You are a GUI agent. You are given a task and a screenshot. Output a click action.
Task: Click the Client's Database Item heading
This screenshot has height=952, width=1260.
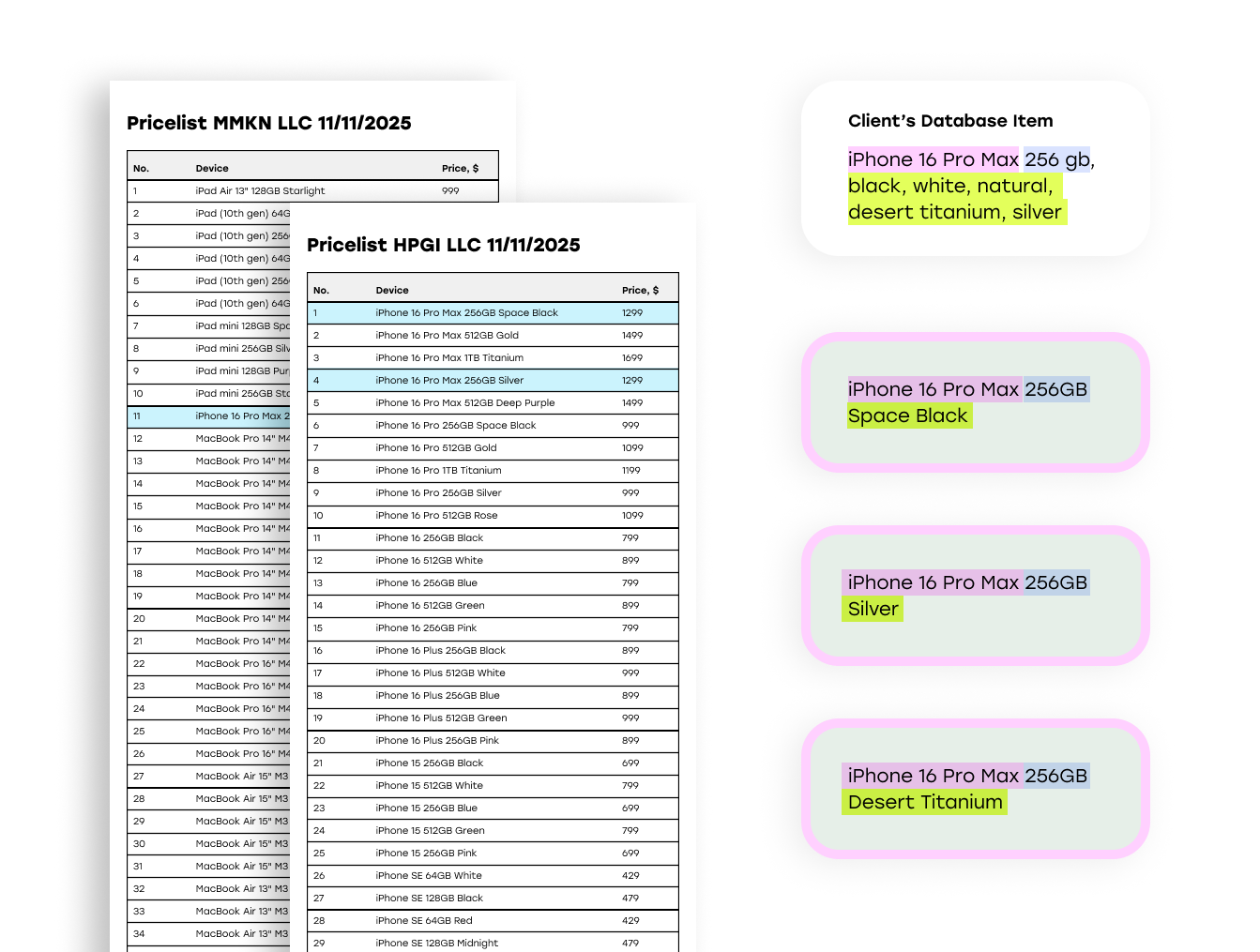949,121
